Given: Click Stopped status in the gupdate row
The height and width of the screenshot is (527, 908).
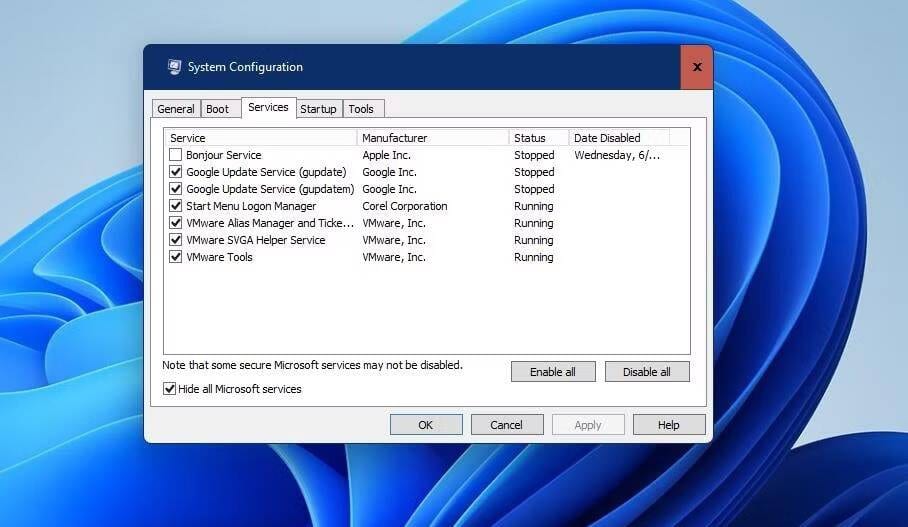Looking at the screenshot, I should (x=534, y=172).
